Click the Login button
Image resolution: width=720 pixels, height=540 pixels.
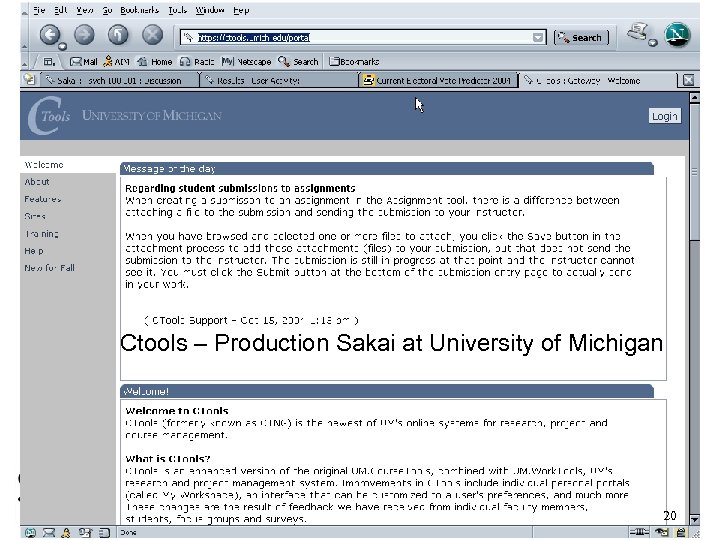(x=664, y=116)
